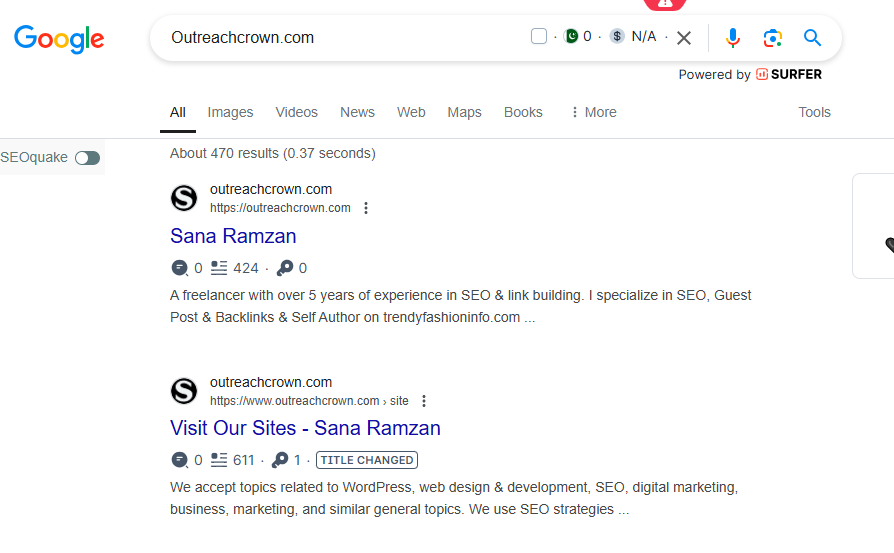Click the TITLE CHANGED badge
The image size is (894, 553).
[x=367, y=460]
